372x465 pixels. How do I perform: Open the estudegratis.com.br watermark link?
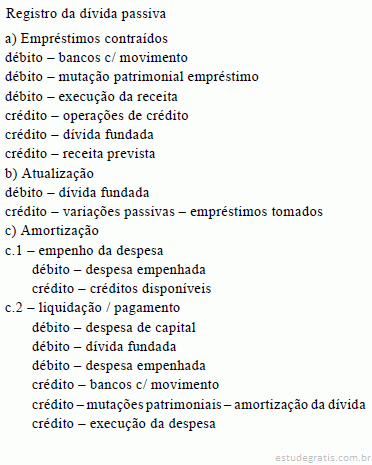click(323, 458)
